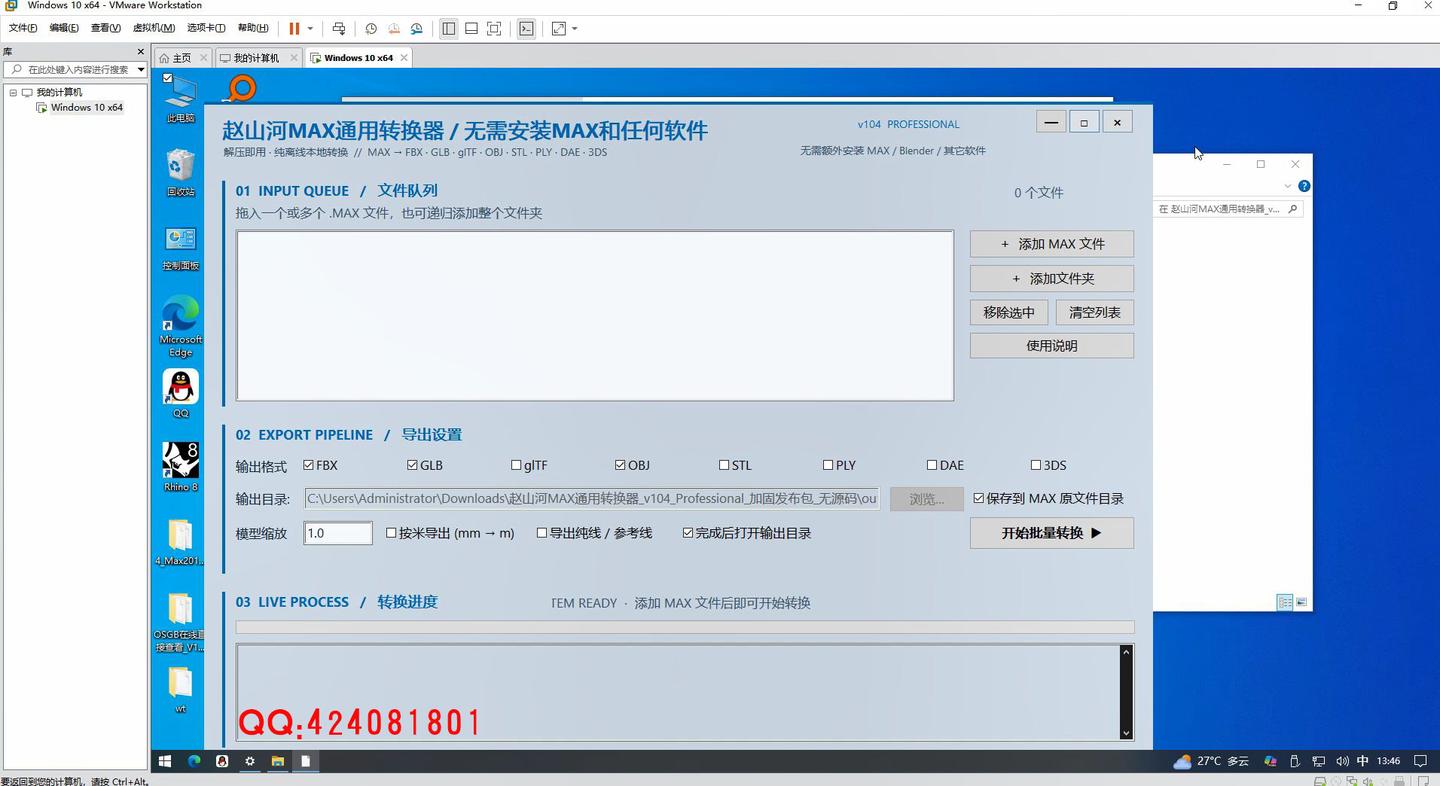Click 添加 MAX 文件 button
The image size is (1440, 786).
(x=1052, y=244)
